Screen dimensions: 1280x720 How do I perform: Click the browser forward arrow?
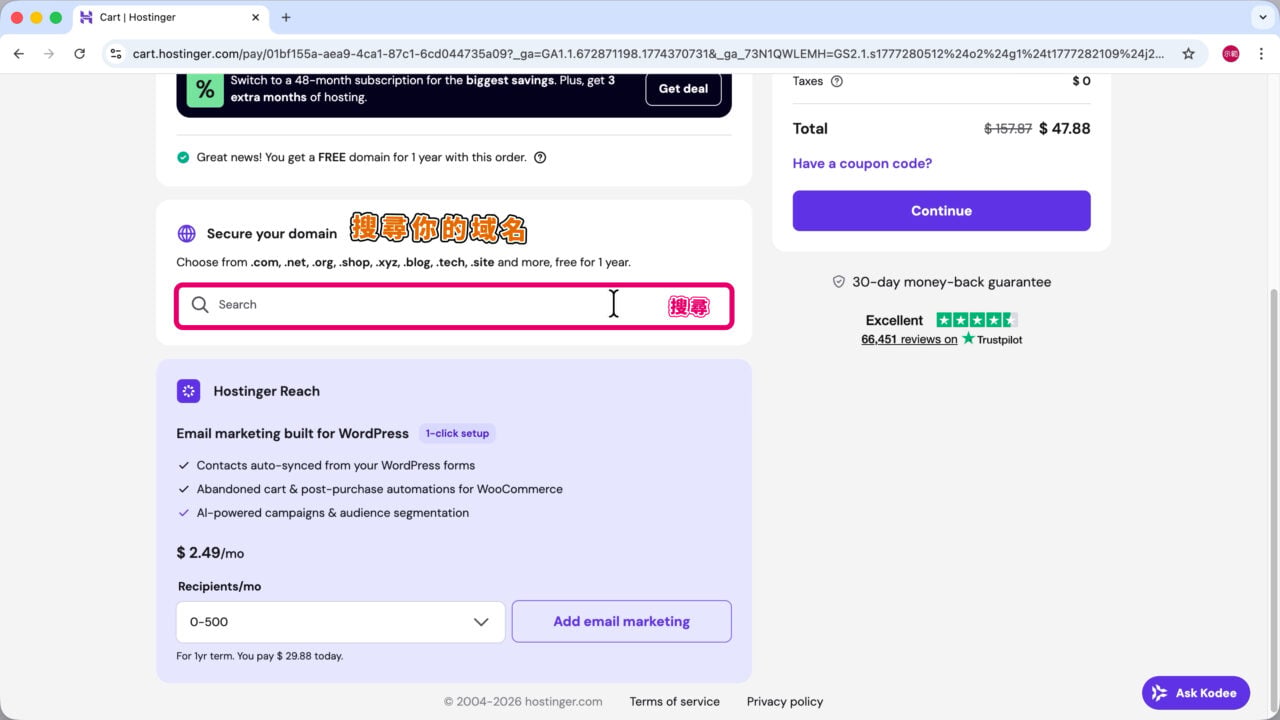tap(49, 54)
